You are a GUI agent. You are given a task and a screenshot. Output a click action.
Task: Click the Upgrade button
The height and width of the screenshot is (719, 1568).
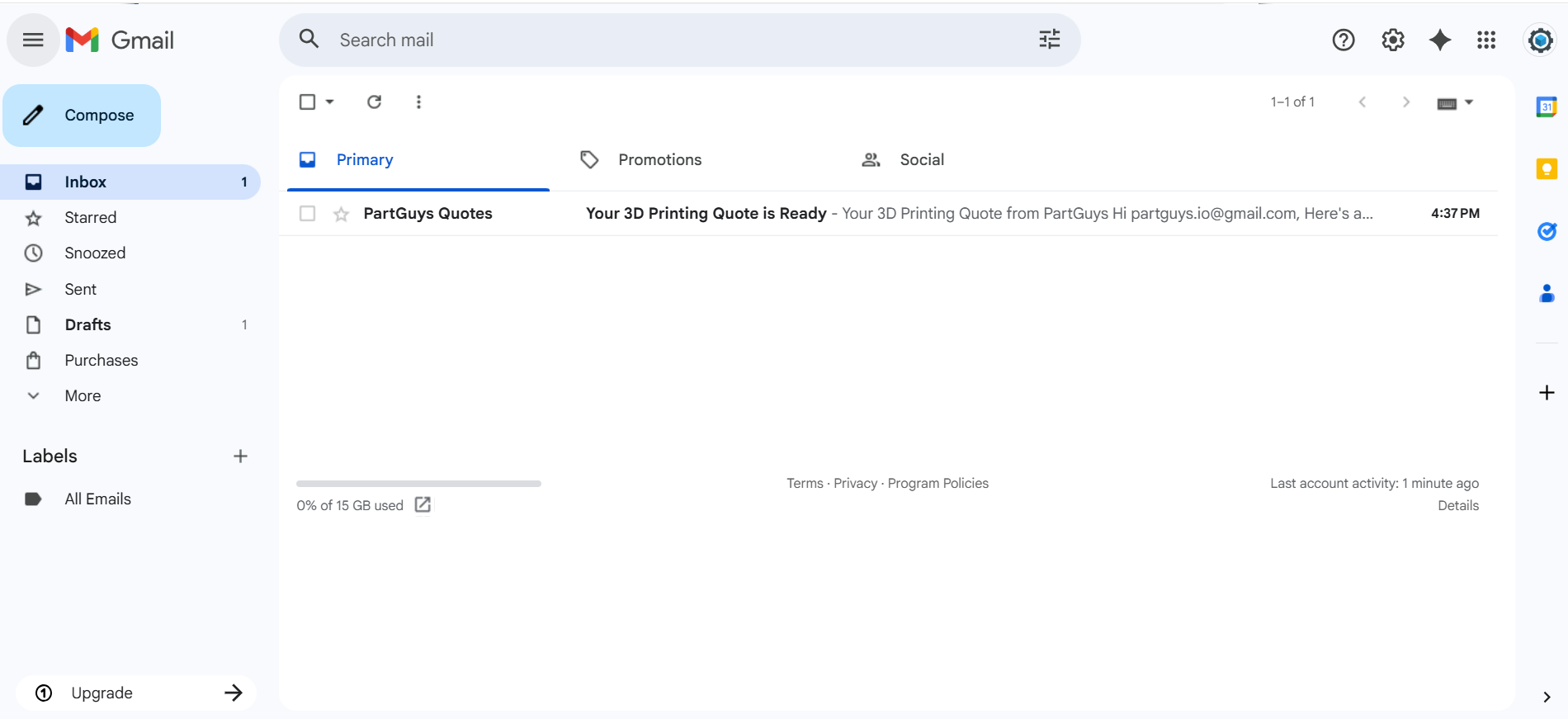click(135, 693)
